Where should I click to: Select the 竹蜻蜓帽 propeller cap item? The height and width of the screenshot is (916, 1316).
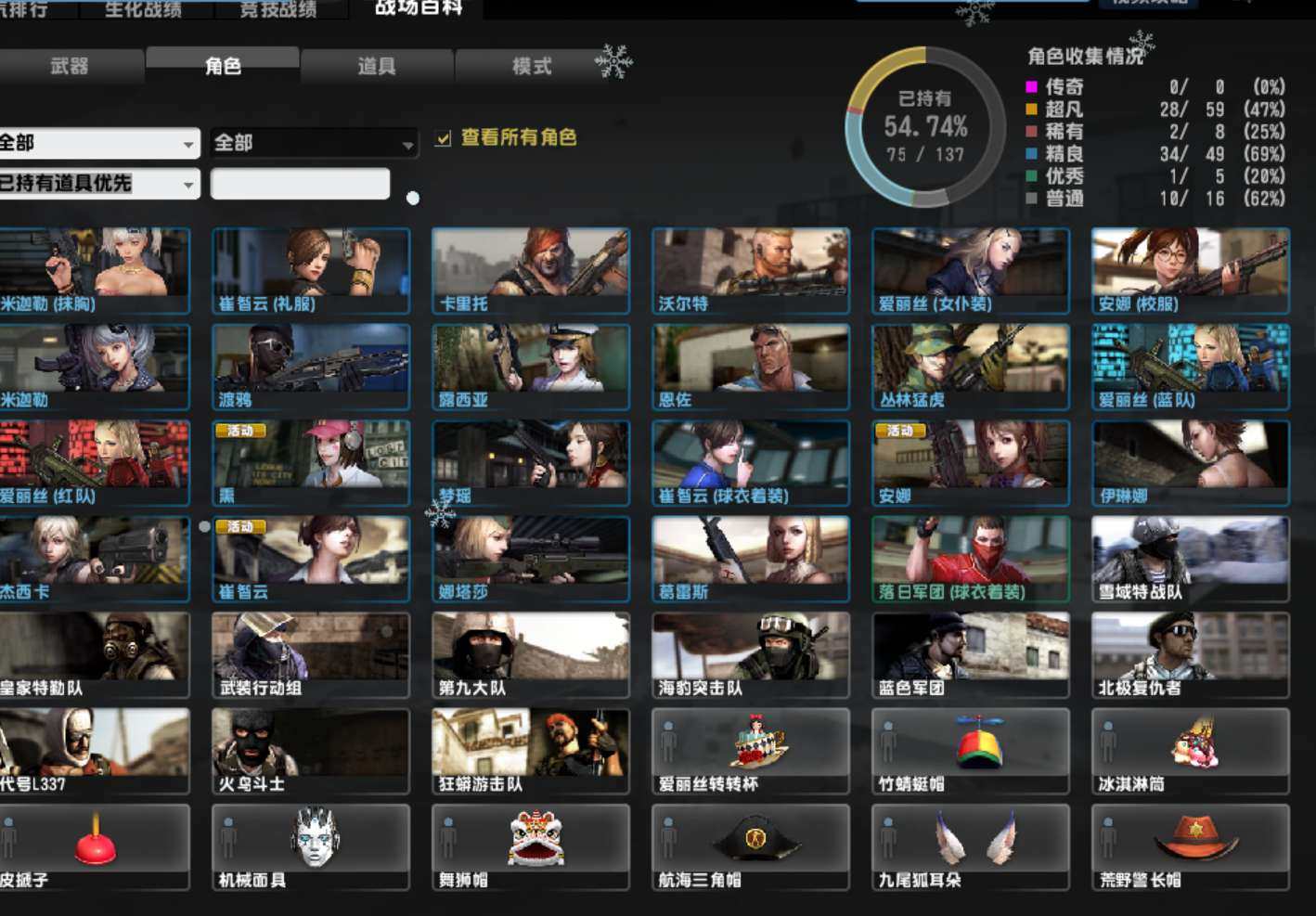coord(970,750)
